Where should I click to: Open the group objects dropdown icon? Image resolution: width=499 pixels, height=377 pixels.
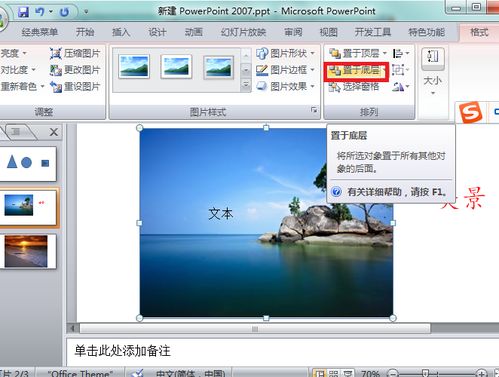pos(401,70)
